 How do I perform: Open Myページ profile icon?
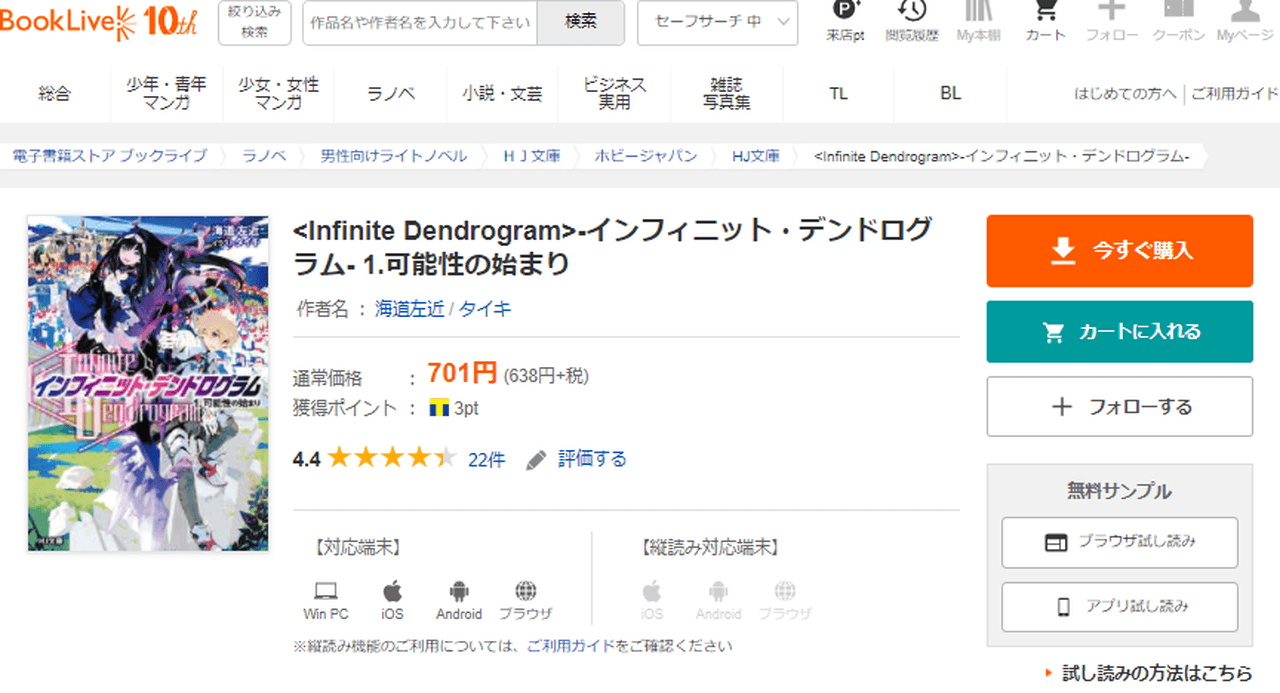(1244, 14)
